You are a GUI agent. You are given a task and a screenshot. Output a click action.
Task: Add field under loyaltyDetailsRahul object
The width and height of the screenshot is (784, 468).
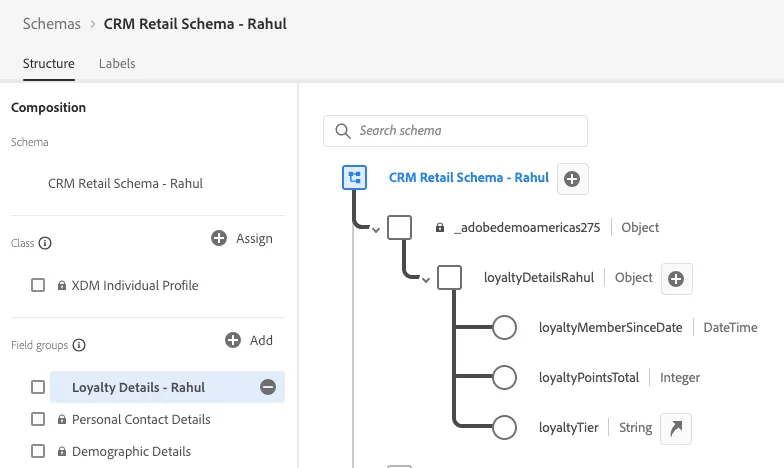tap(676, 278)
